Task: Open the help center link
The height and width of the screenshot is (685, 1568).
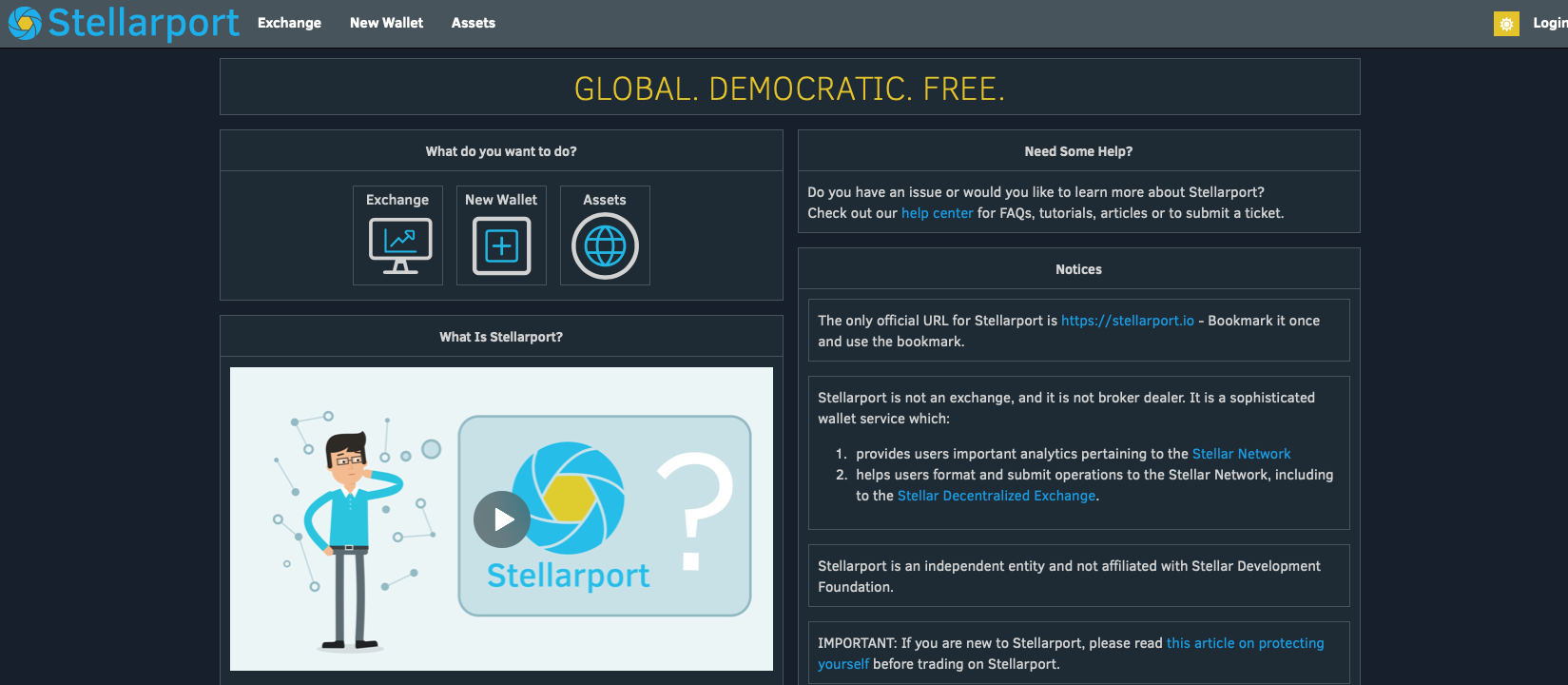Action: coord(937,213)
